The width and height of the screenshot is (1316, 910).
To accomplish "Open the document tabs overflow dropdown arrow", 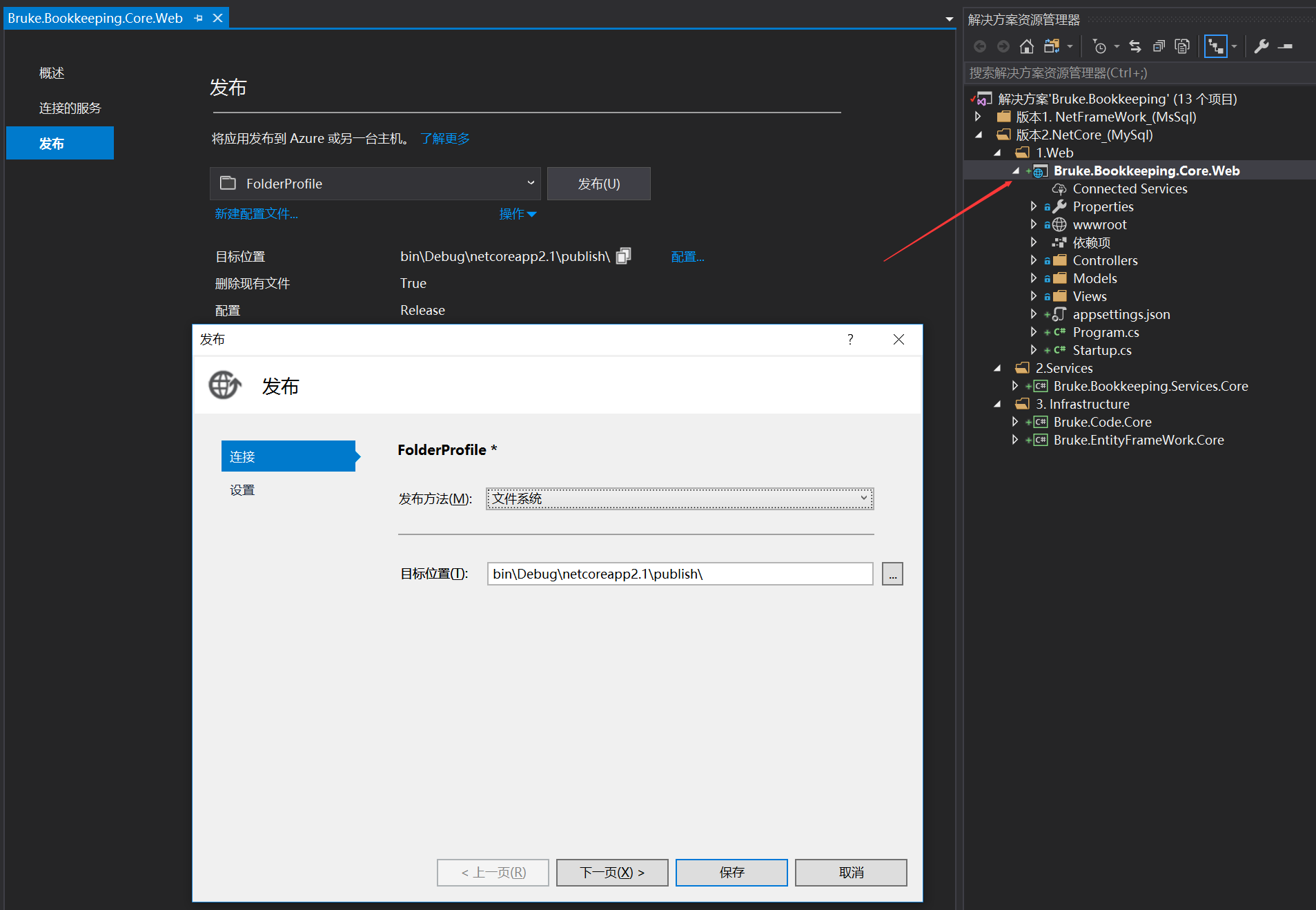I will [950, 19].
